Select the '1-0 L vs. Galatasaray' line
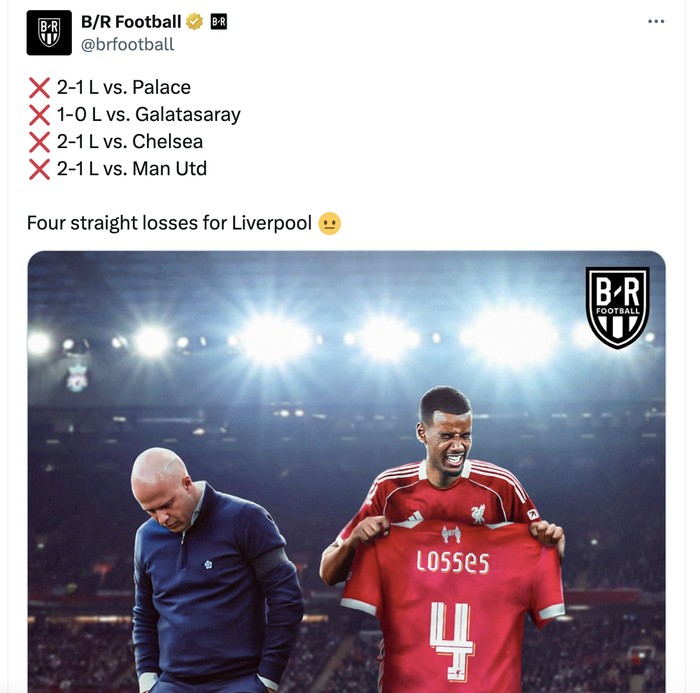 coord(149,115)
